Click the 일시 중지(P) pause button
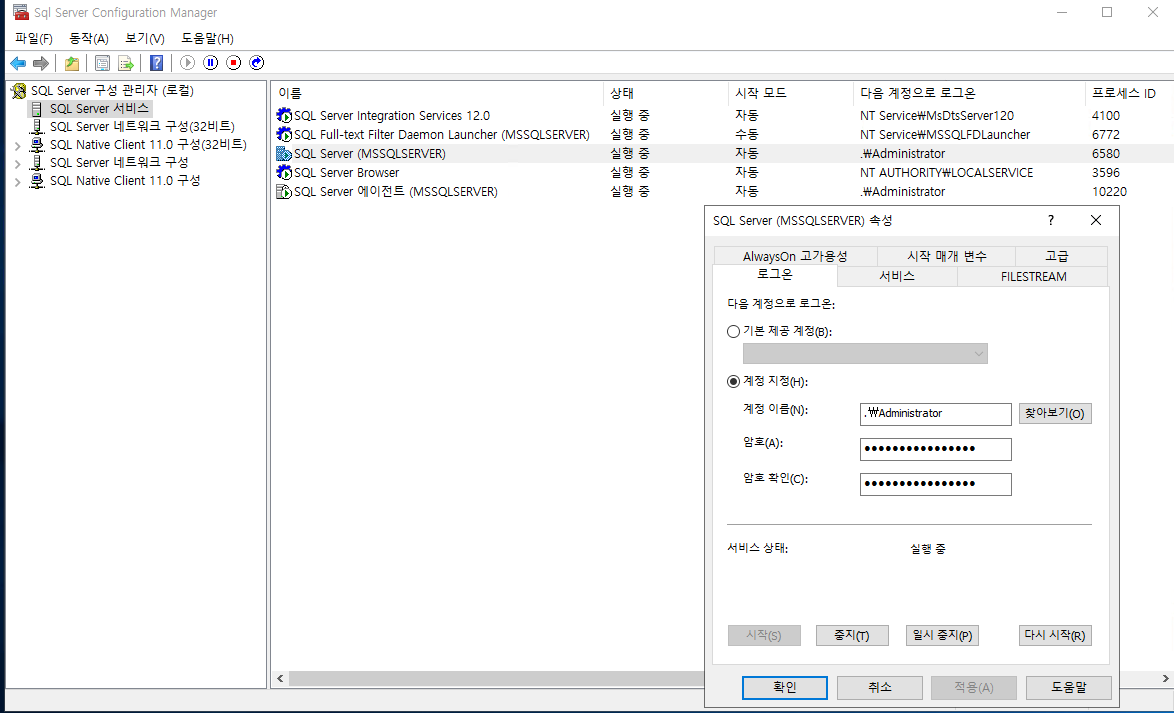The height and width of the screenshot is (713, 1174). click(942, 635)
